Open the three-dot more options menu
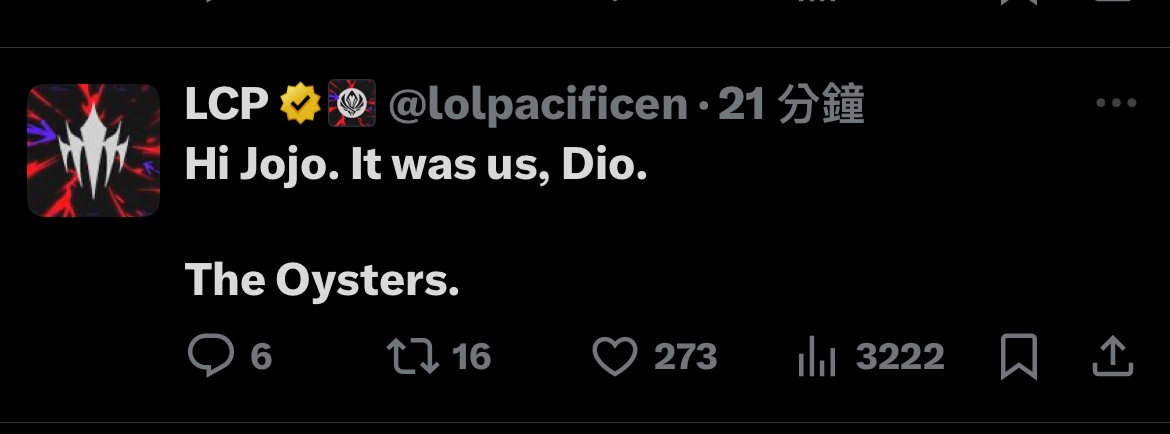 [x=1115, y=104]
